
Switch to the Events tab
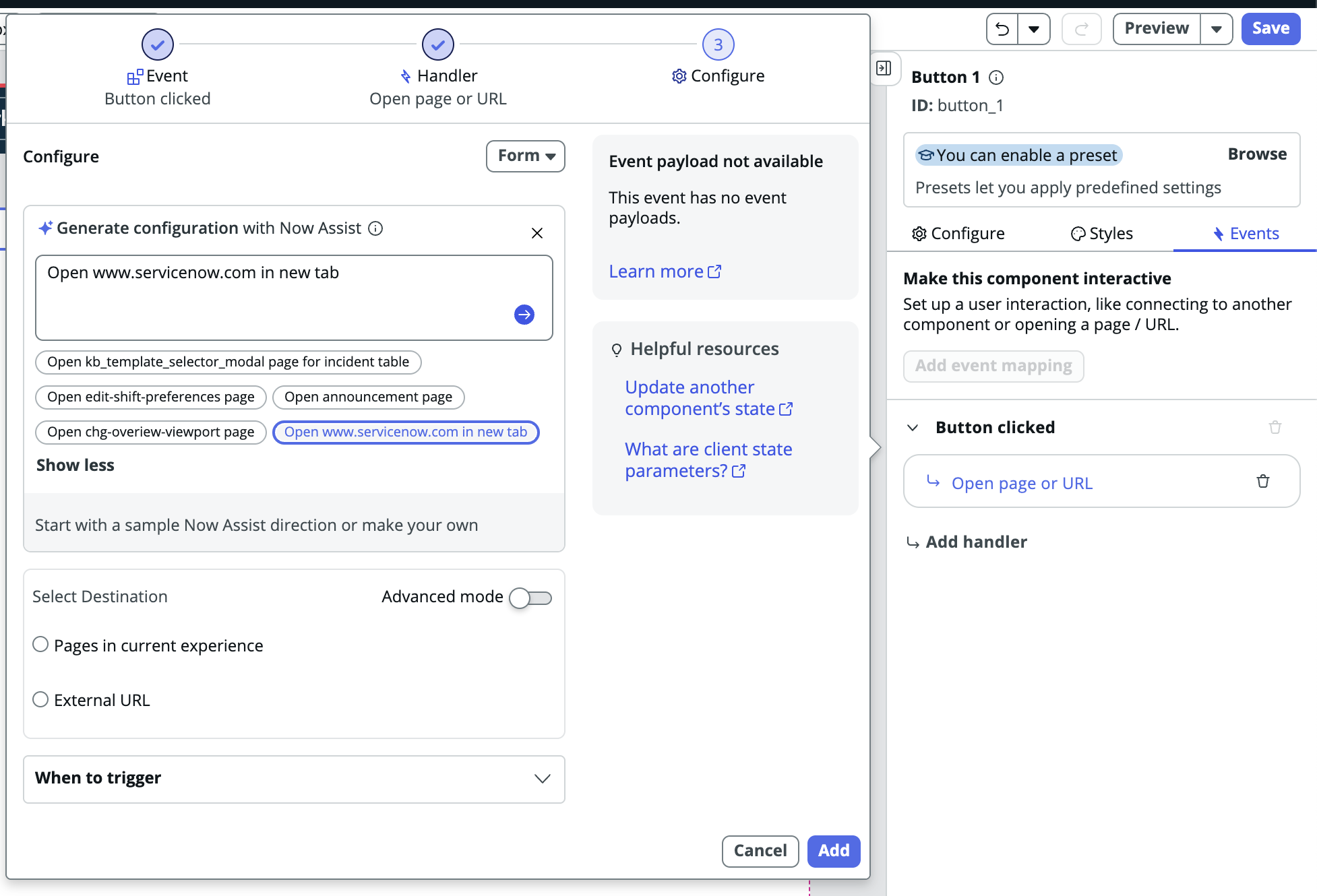[1246, 234]
